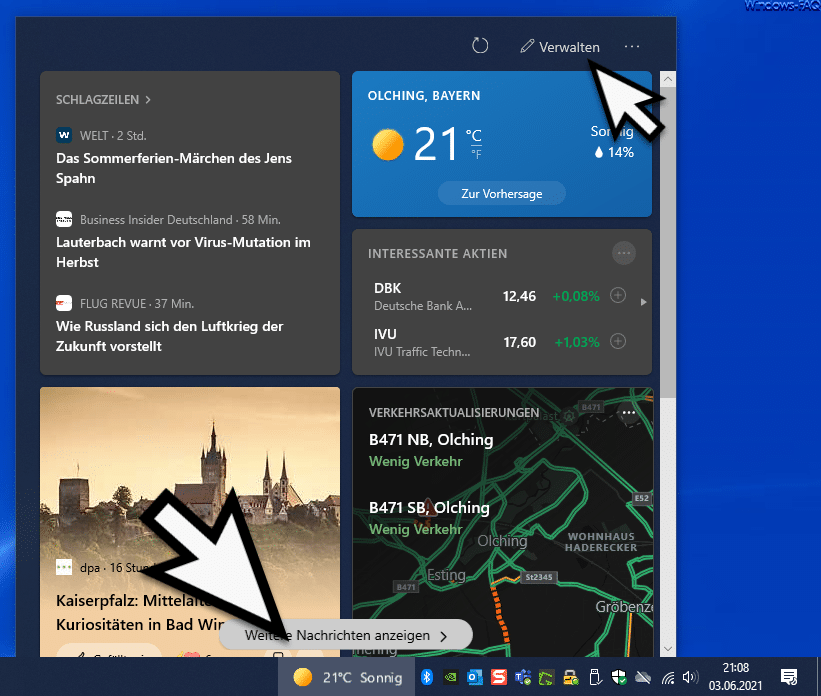Image resolution: width=821 pixels, height=696 pixels.
Task: Add DBK stock to watchlist
Action: 618,295
